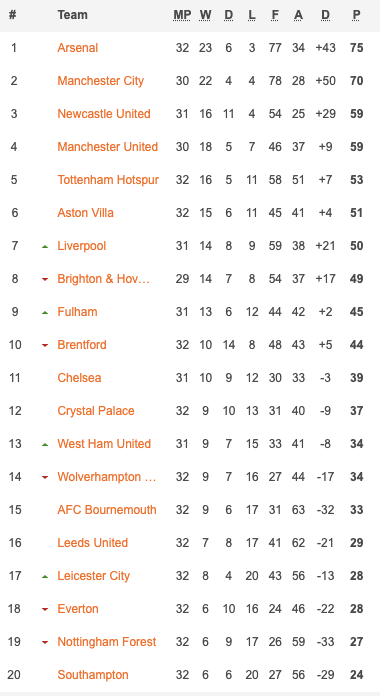Click the P points column header
380x696 pixels.
coord(356,15)
